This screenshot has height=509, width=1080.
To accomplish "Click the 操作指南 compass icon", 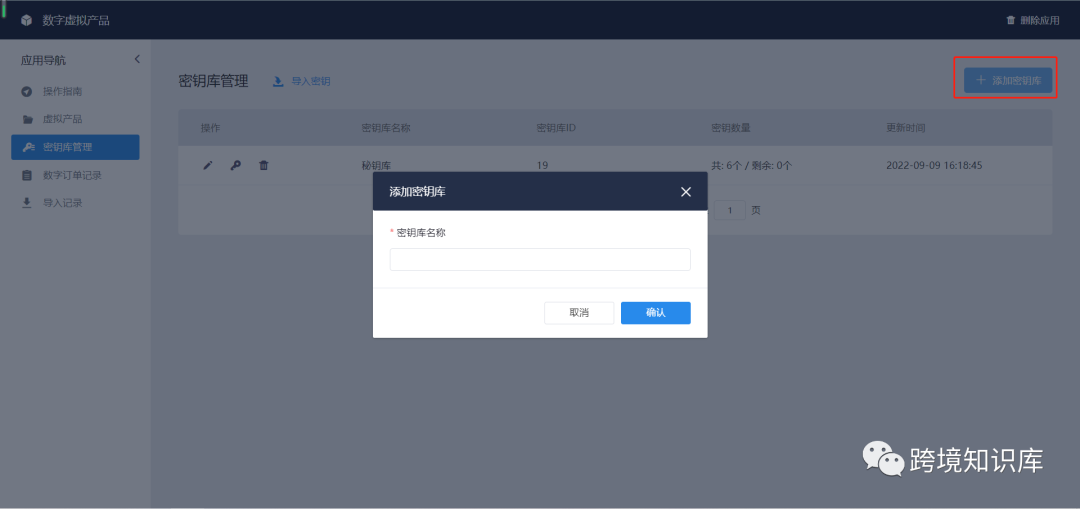I will click(27, 92).
